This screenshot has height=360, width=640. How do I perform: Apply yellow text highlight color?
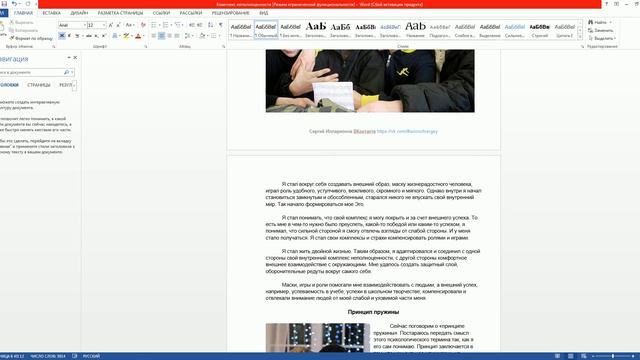[x=126, y=36]
